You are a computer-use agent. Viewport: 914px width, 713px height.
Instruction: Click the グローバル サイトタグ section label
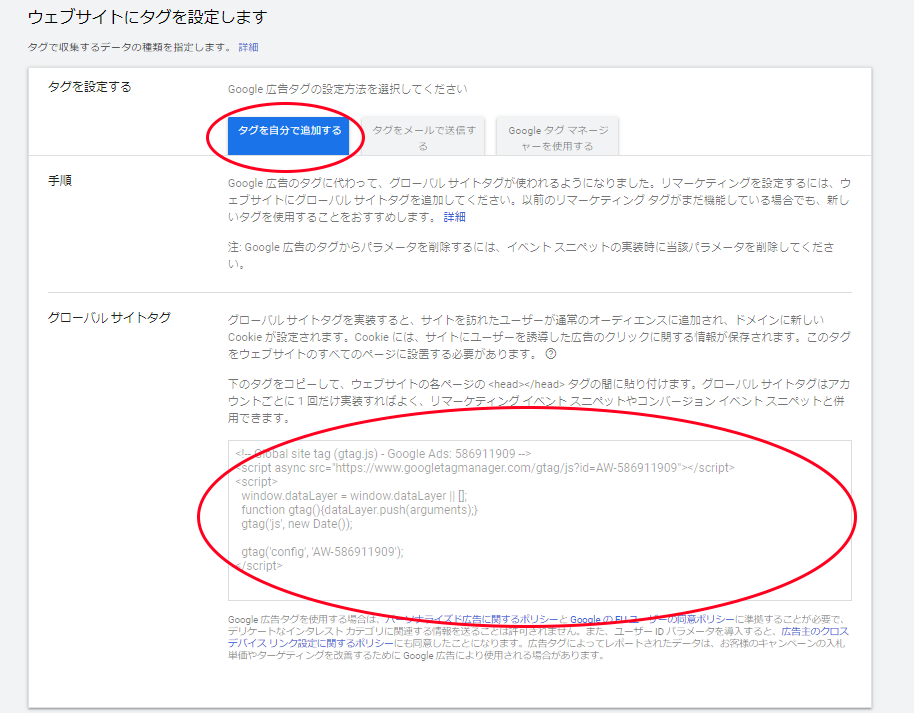(109, 318)
